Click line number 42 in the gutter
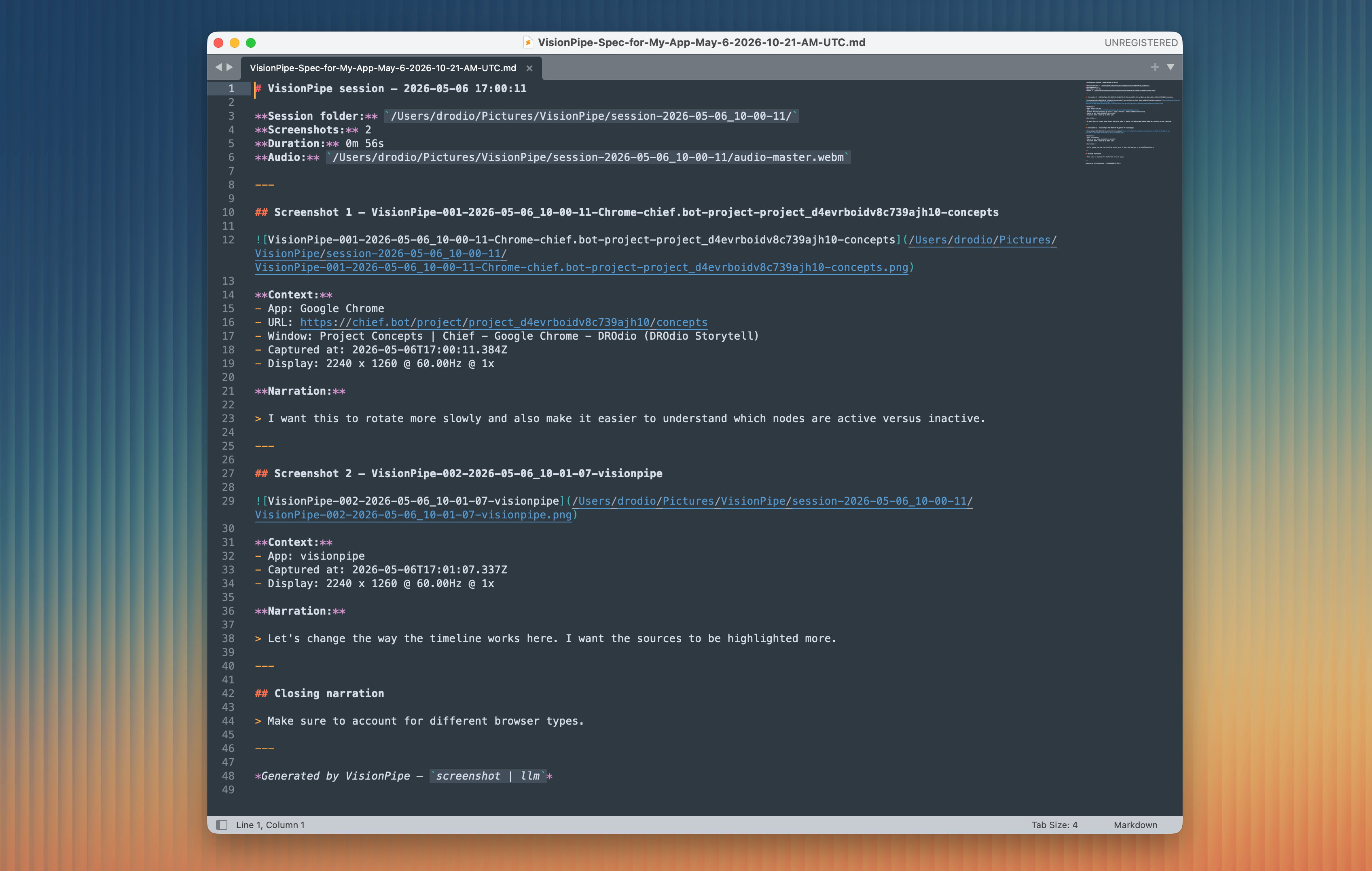1372x871 pixels. (228, 693)
